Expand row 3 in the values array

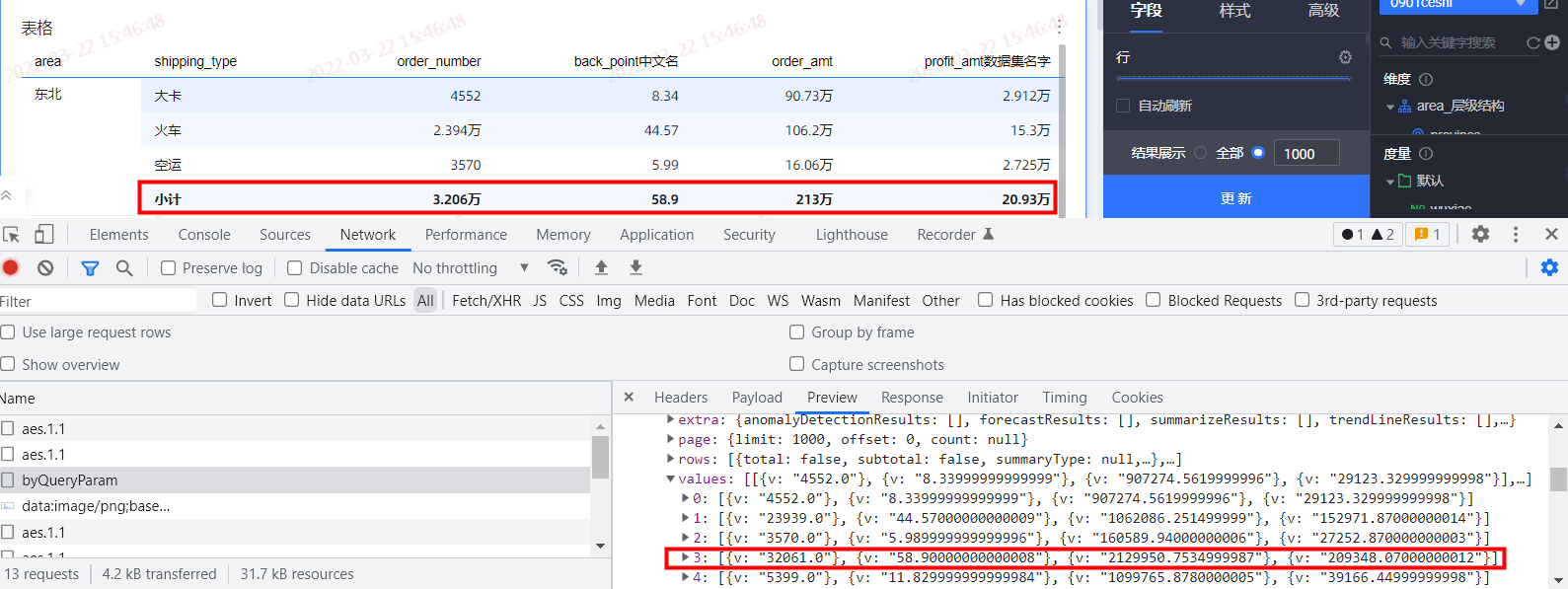click(686, 557)
